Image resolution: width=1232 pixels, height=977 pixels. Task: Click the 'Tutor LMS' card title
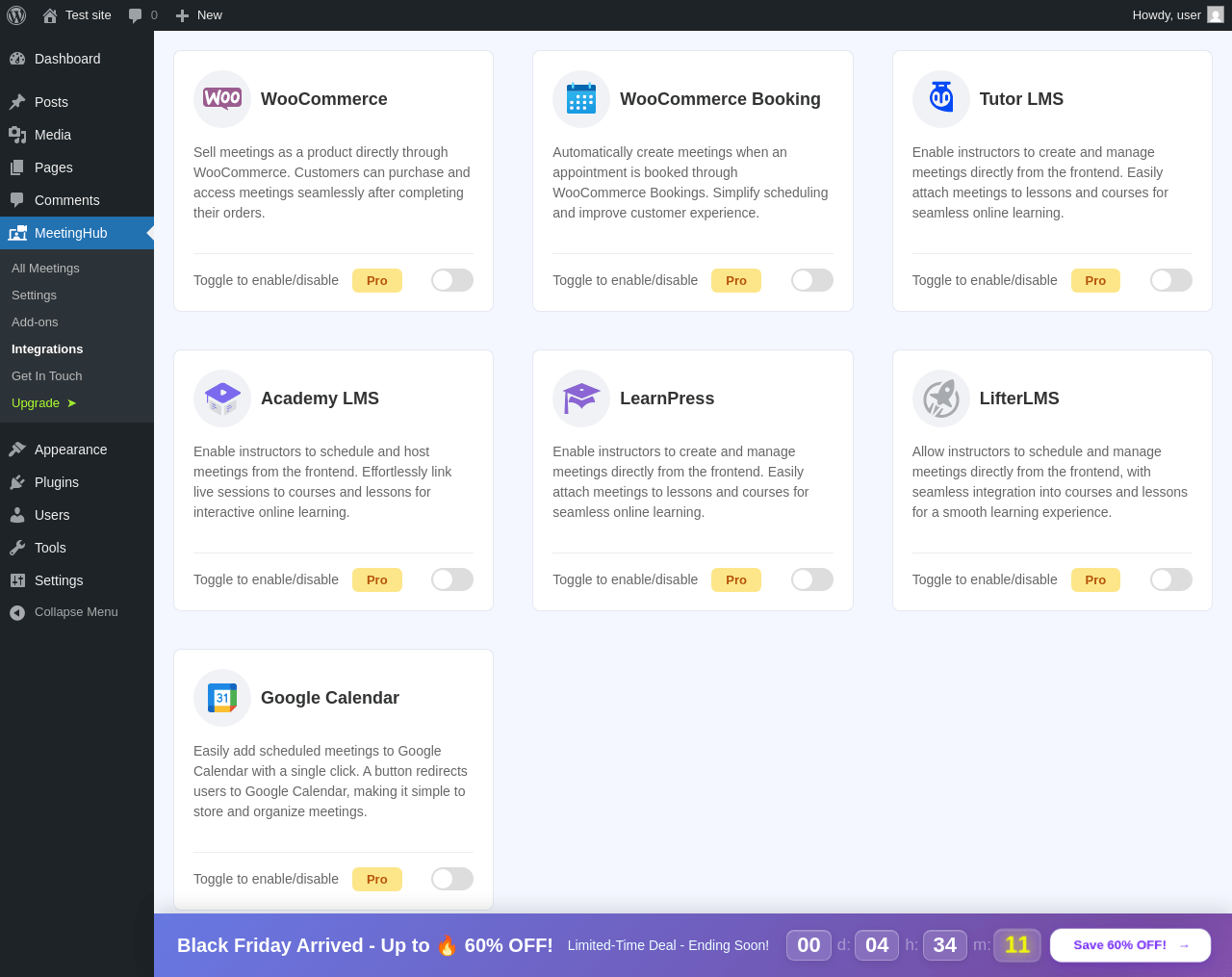tap(1021, 99)
